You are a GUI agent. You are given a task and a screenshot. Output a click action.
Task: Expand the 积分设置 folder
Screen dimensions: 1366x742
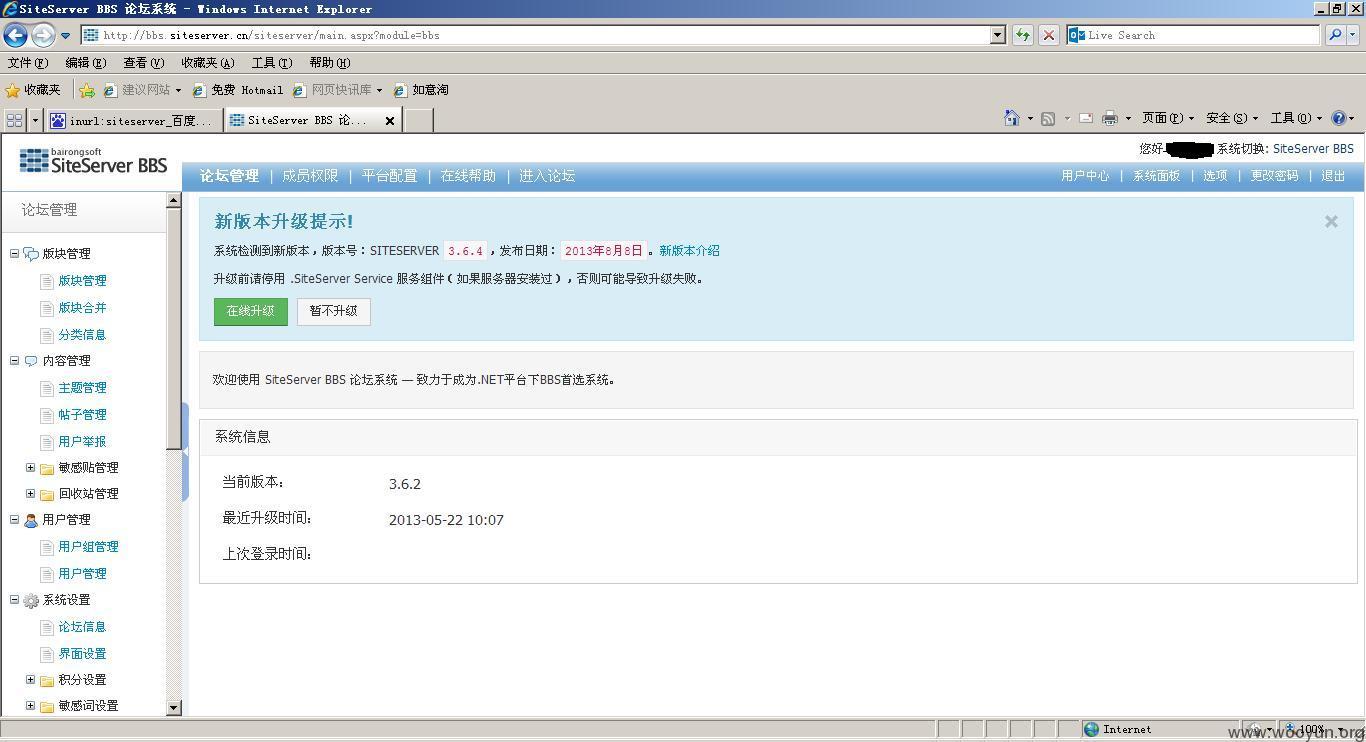click(30, 679)
